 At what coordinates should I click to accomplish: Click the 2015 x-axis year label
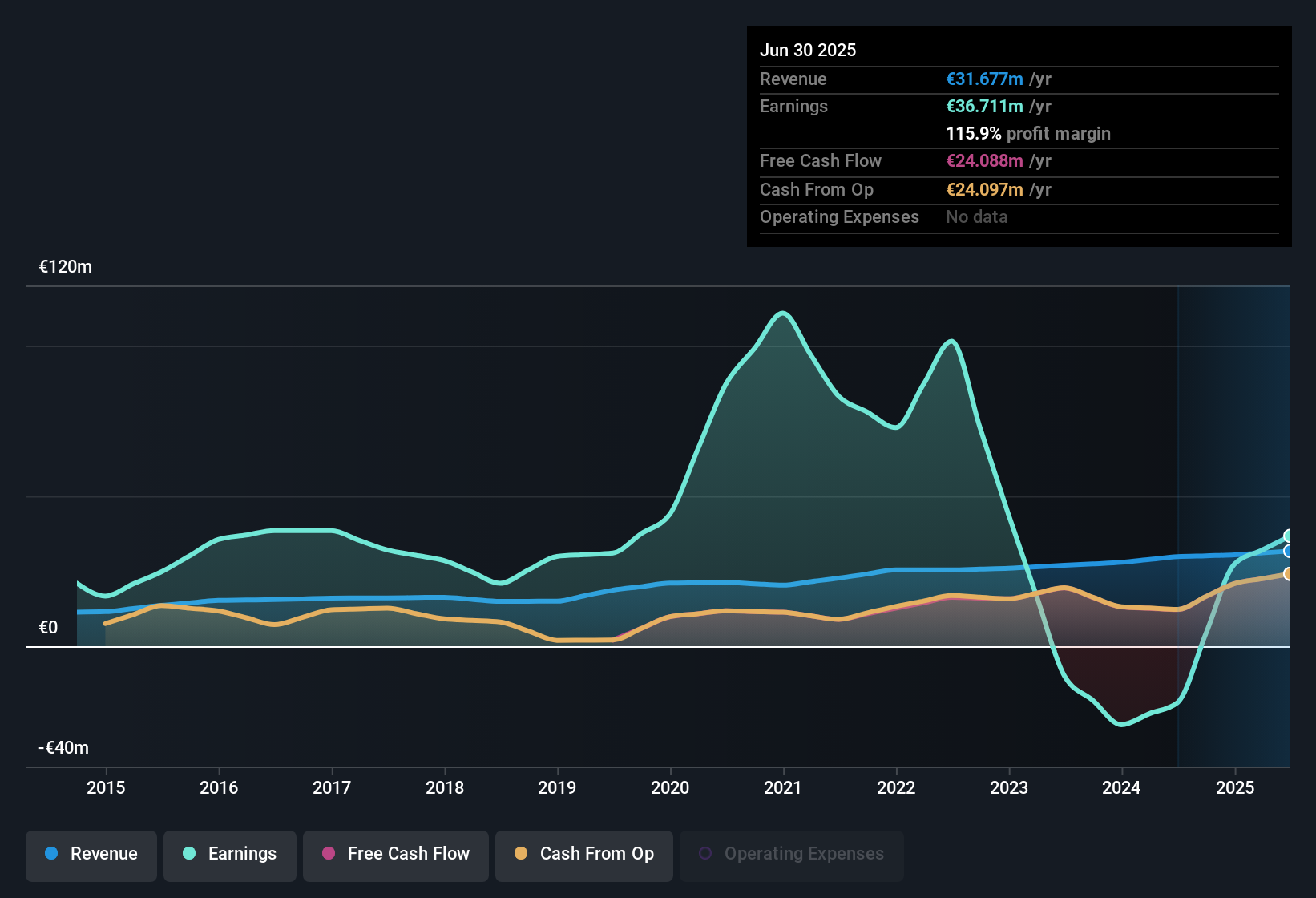tap(106, 788)
